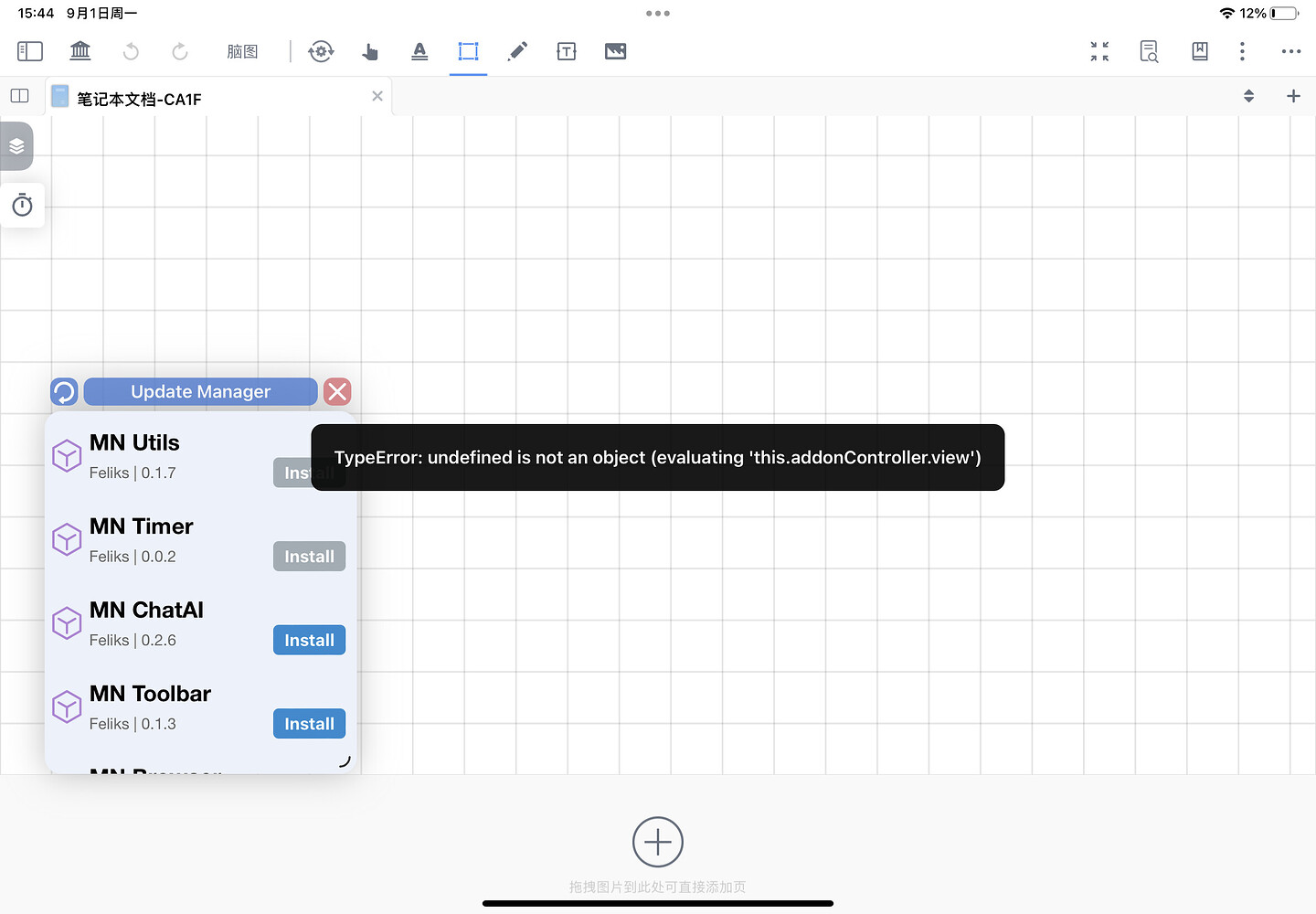This screenshot has width=1316, height=914.
Task: Click the circled plus to add page
Action: click(x=658, y=842)
